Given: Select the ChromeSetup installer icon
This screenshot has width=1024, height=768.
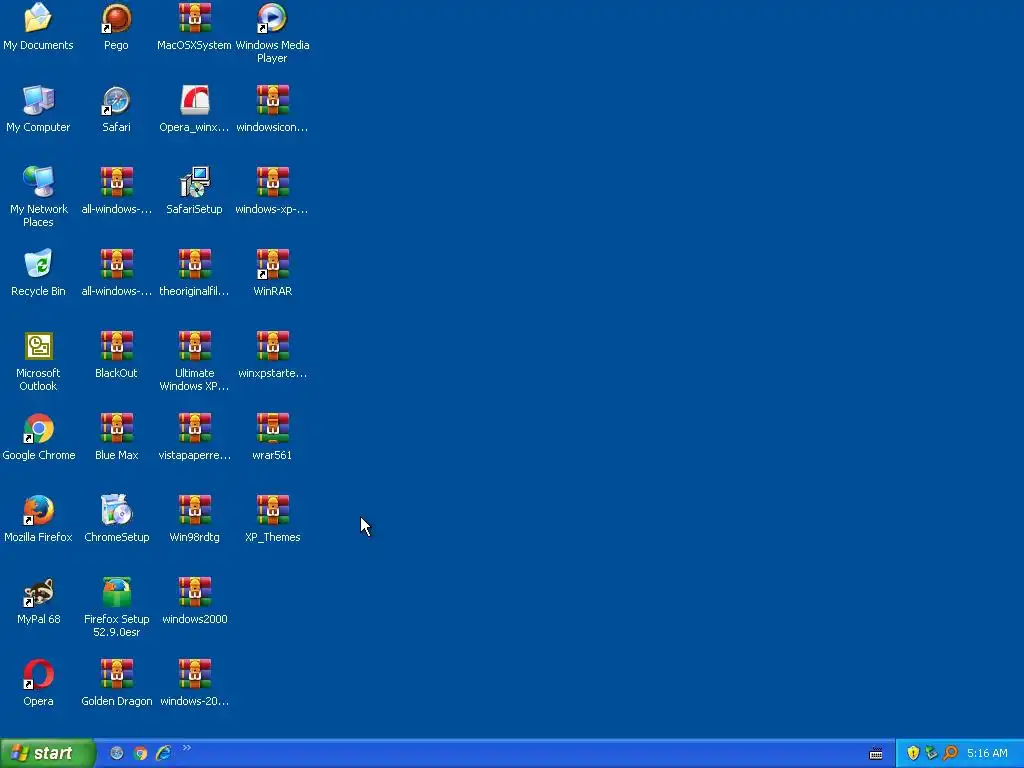Looking at the screenshot, I should (116, 510).
